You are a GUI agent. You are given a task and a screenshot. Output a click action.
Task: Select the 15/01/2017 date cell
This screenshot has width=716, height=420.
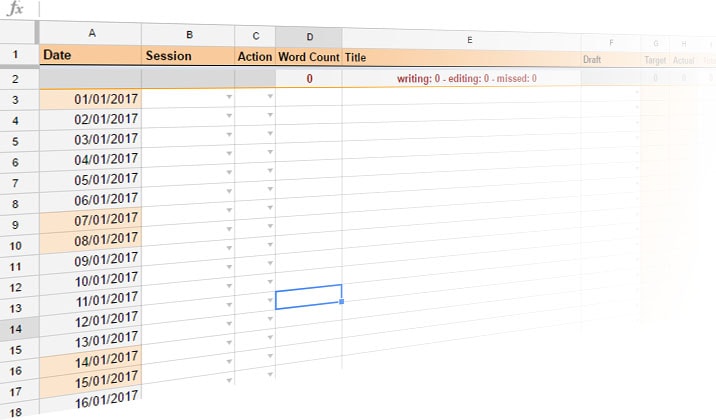pyautogui.click(x=91, y=381)
